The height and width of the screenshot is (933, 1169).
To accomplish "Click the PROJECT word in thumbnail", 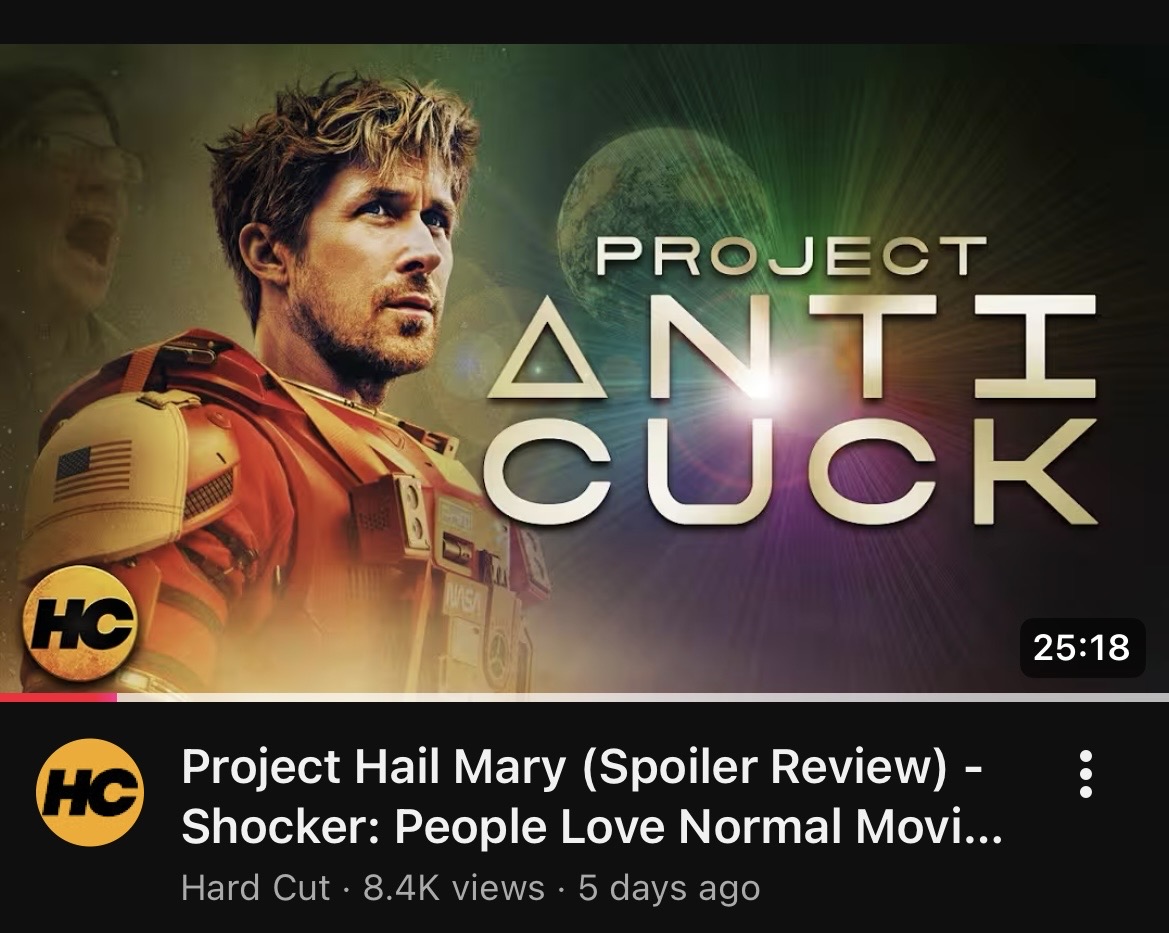I will coord(791,257).
